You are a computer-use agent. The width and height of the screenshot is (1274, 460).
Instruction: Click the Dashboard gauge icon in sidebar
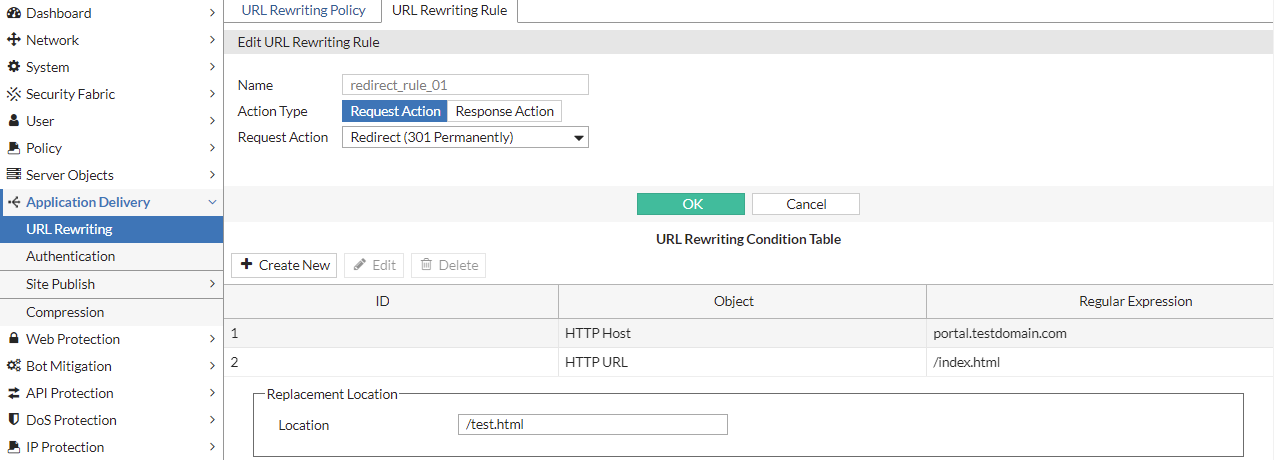click(14, 13)
